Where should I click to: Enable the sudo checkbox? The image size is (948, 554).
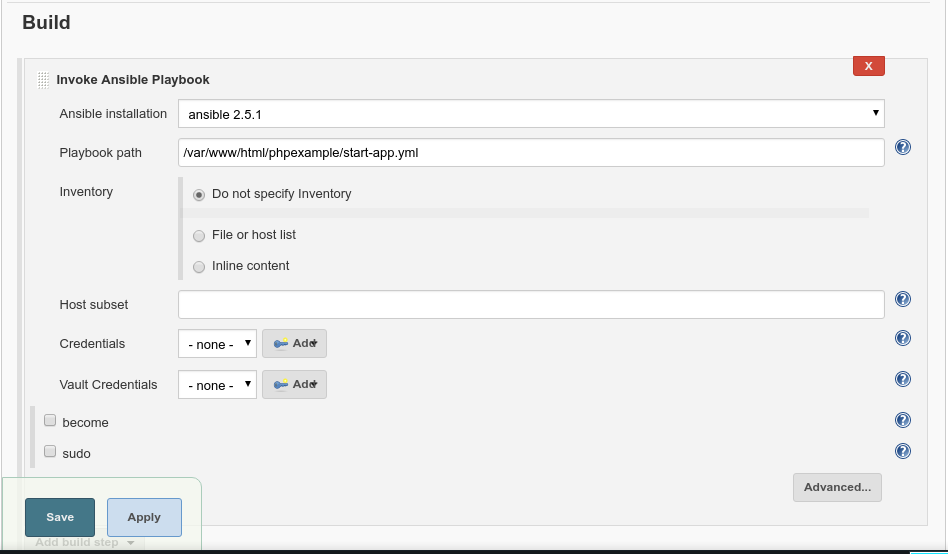point(50,451)
